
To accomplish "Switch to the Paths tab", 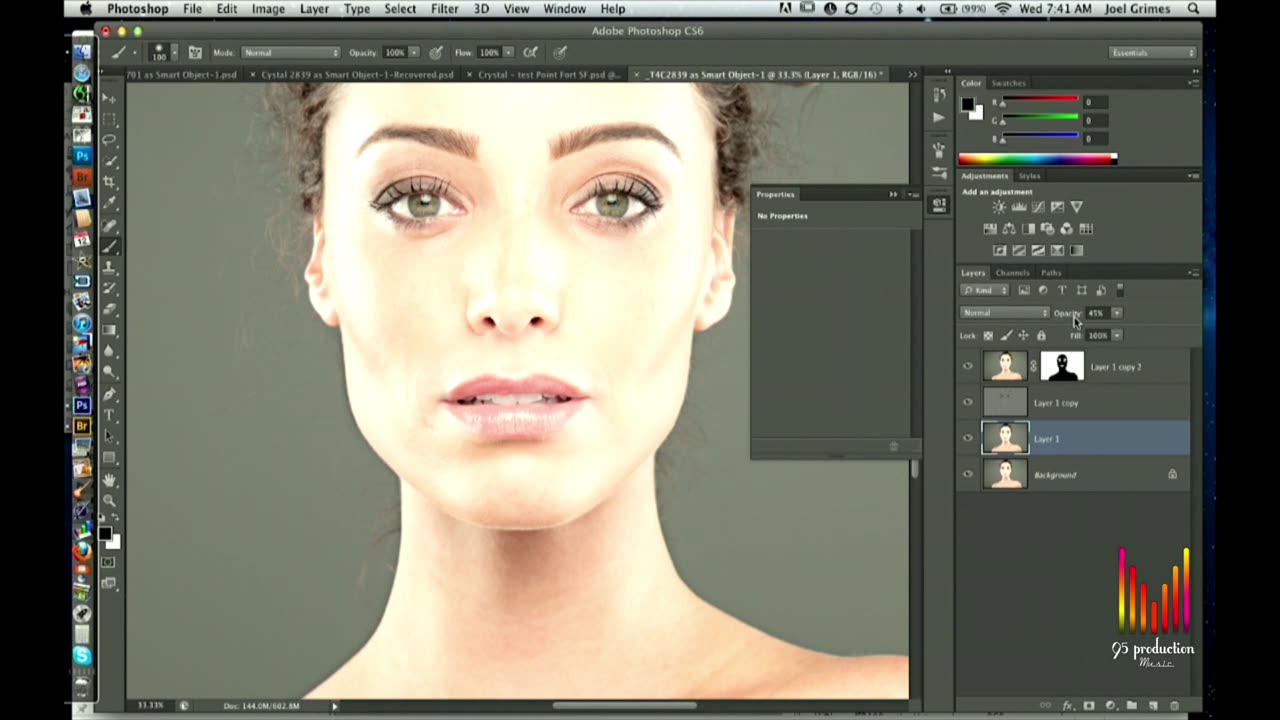I will pos(1051,273).
